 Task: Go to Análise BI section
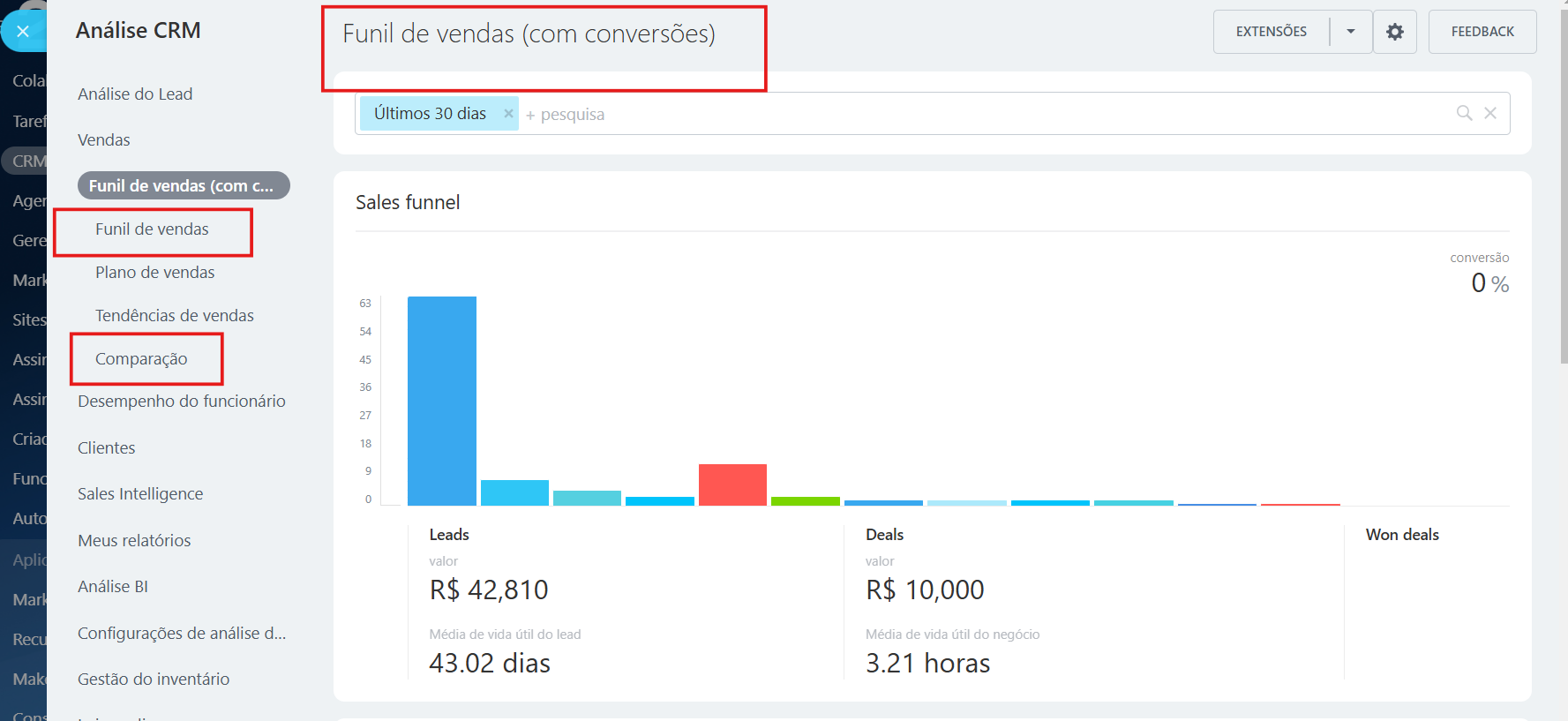coord(113,587)
